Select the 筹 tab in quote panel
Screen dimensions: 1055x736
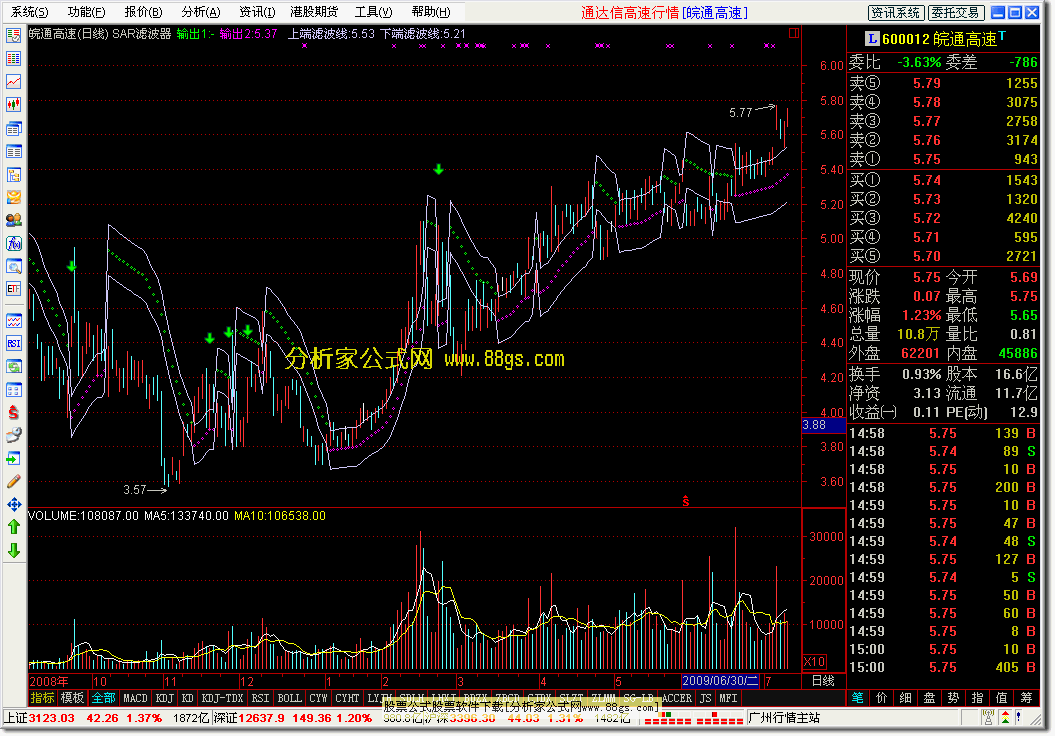tap(1026, 698)
